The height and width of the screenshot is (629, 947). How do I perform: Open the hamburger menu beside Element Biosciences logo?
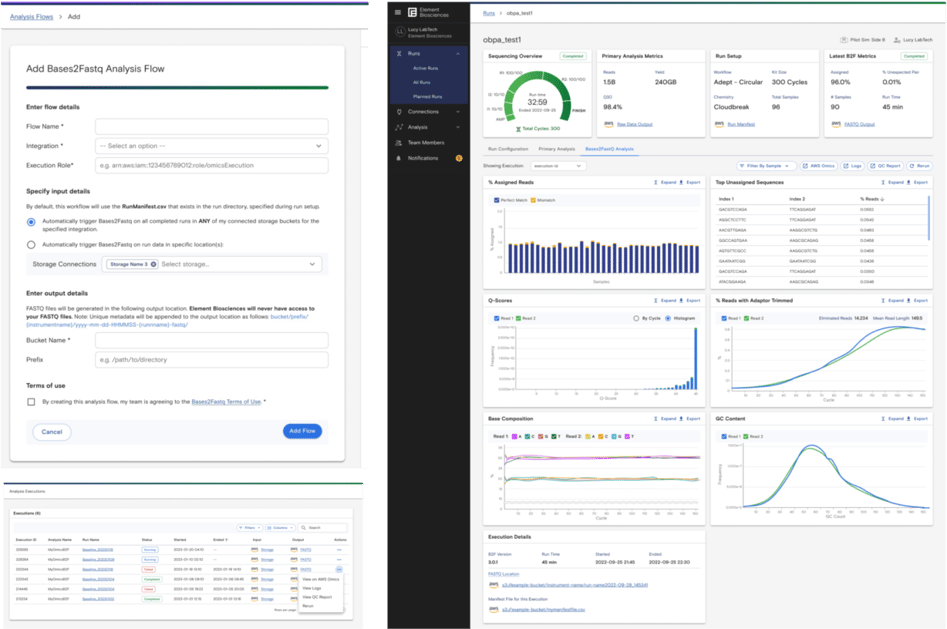coord(398,12)
